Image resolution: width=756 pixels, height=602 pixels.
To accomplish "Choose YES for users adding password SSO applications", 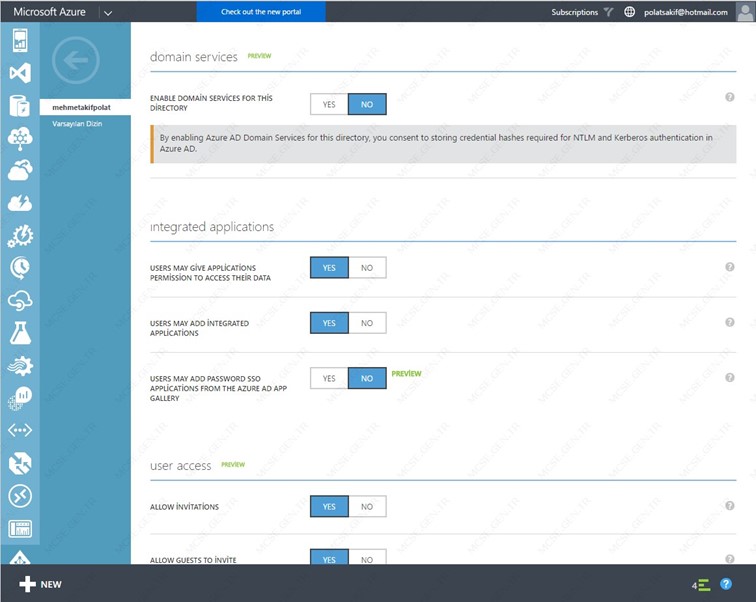I will (329, 378).
